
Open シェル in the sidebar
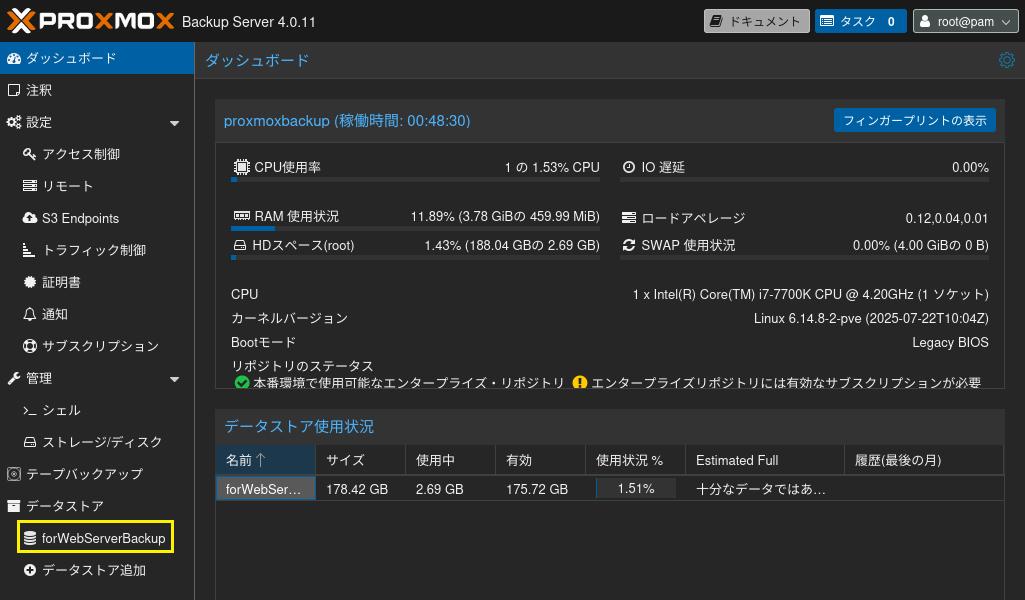pyautogui.click(x=97, y=410)
